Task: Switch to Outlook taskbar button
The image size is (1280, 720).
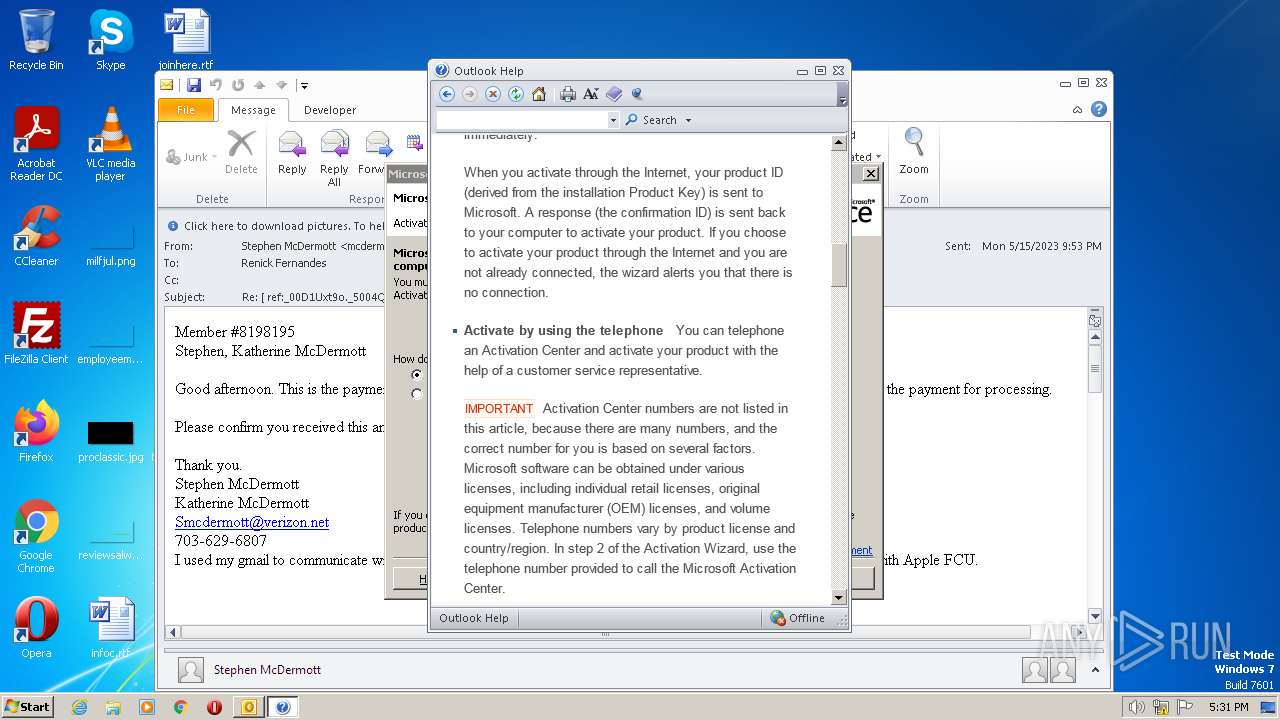Action: click(x=249, y=707)
